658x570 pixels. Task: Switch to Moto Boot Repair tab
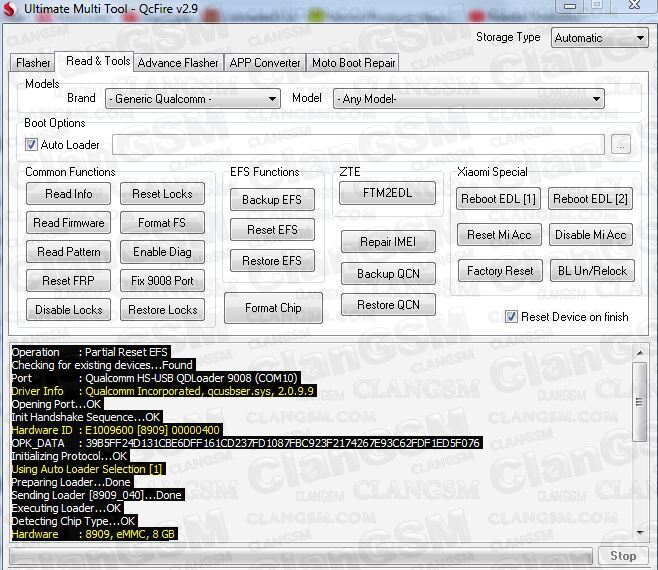tap(353, 63)
